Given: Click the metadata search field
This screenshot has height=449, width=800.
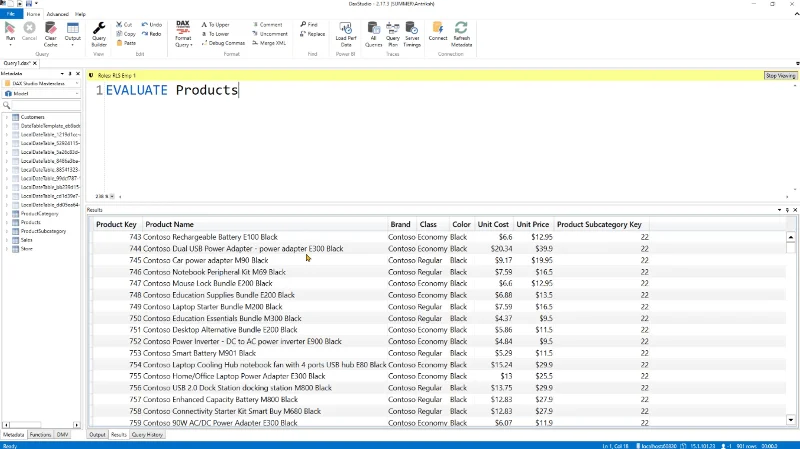Looking at the screenshot, I should click(x=46, y=105).
